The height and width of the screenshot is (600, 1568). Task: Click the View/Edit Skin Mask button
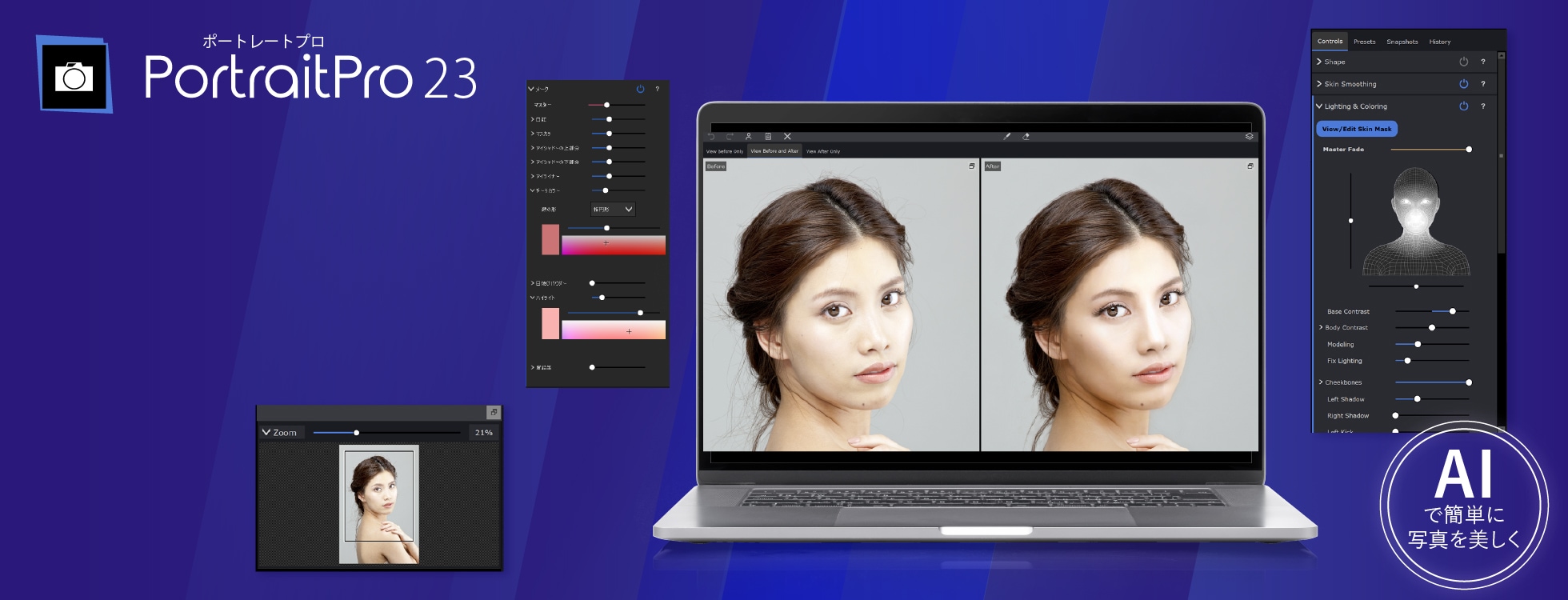point(1357,129)
